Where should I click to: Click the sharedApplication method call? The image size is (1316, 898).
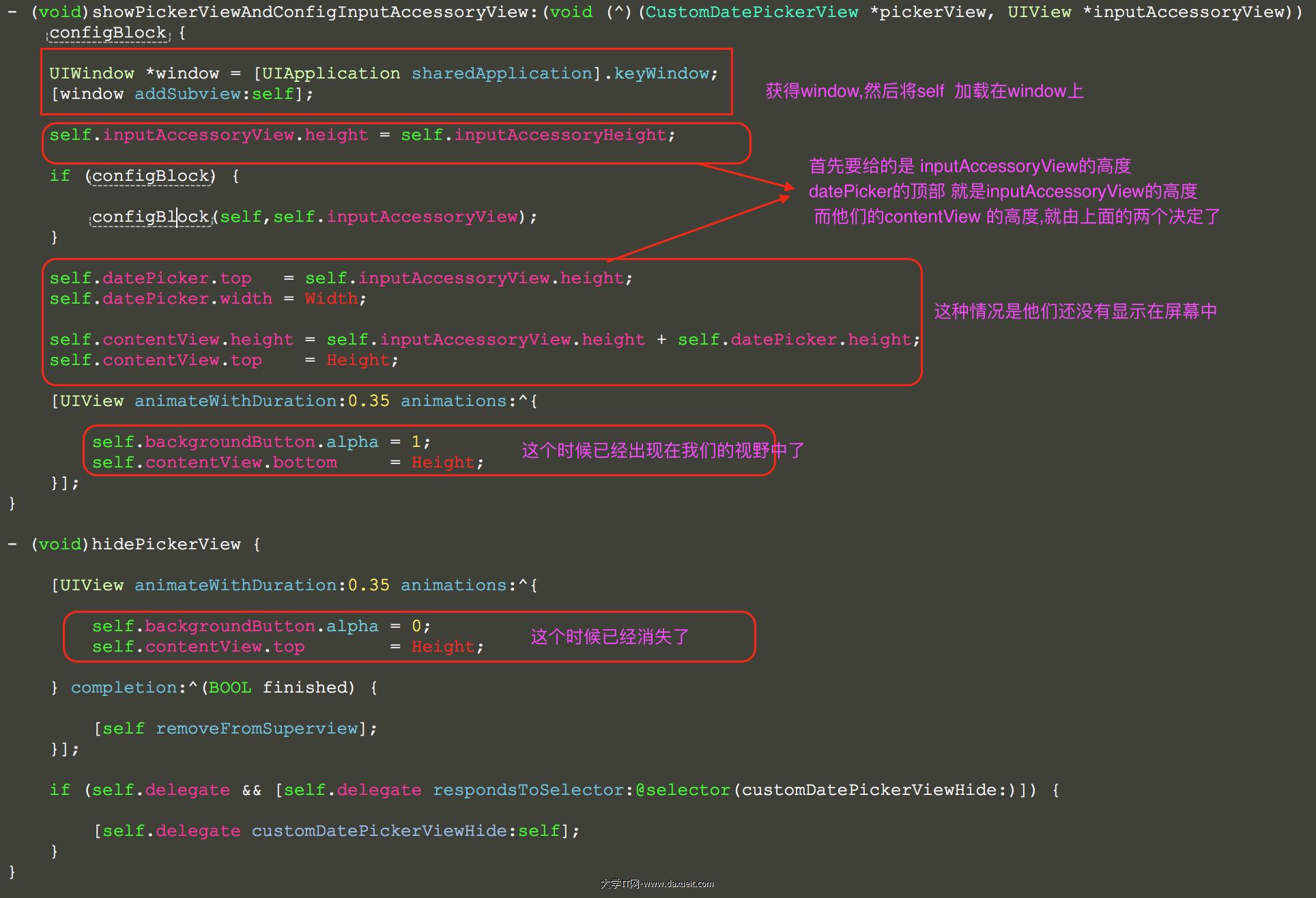[x=502, y=74]
